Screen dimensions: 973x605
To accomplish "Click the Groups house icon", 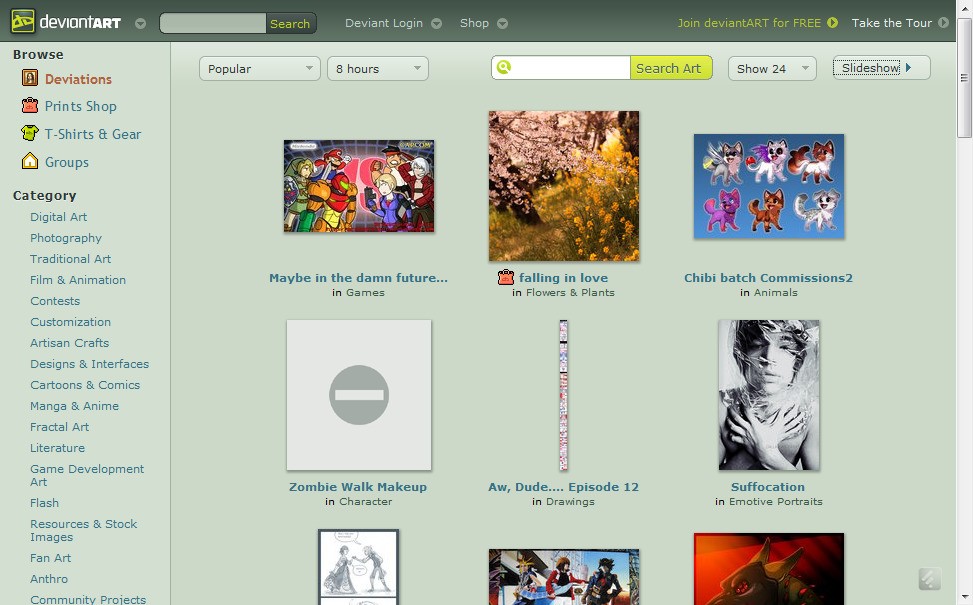I will (x=29, y=161).
